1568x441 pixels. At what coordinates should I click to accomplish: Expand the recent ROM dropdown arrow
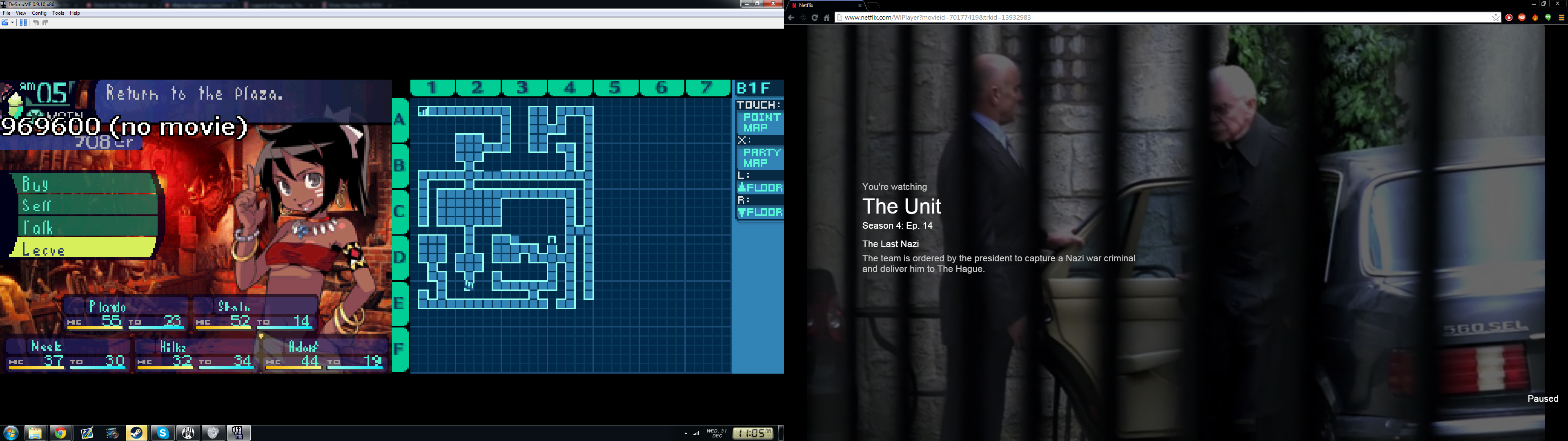pyautogui.click(x=13, y=22)
